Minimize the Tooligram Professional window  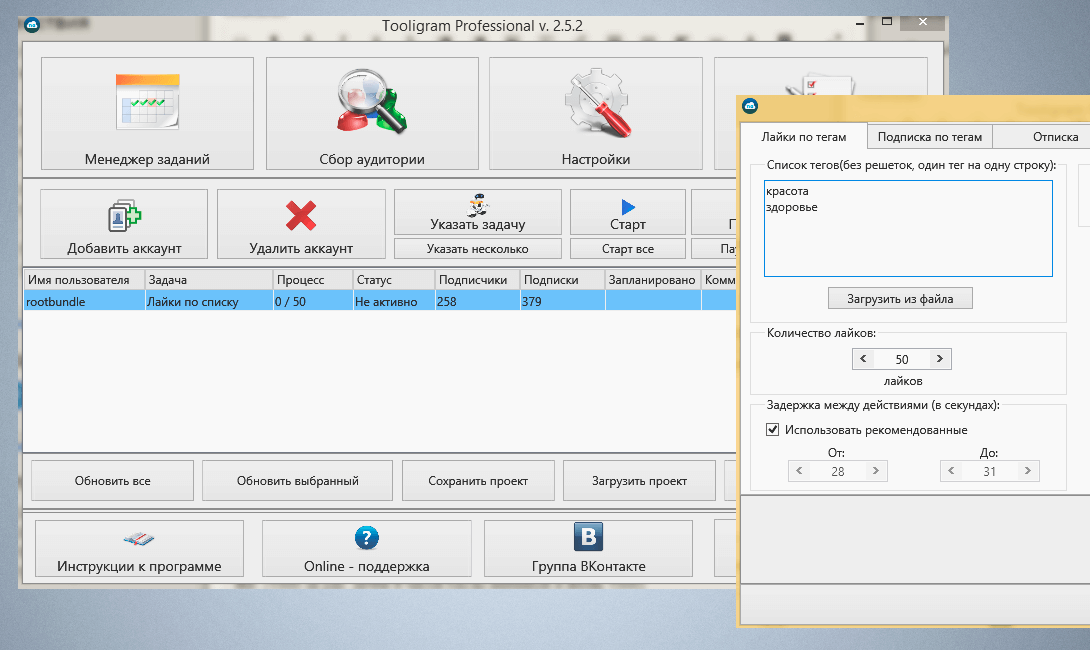click(860, 23)
